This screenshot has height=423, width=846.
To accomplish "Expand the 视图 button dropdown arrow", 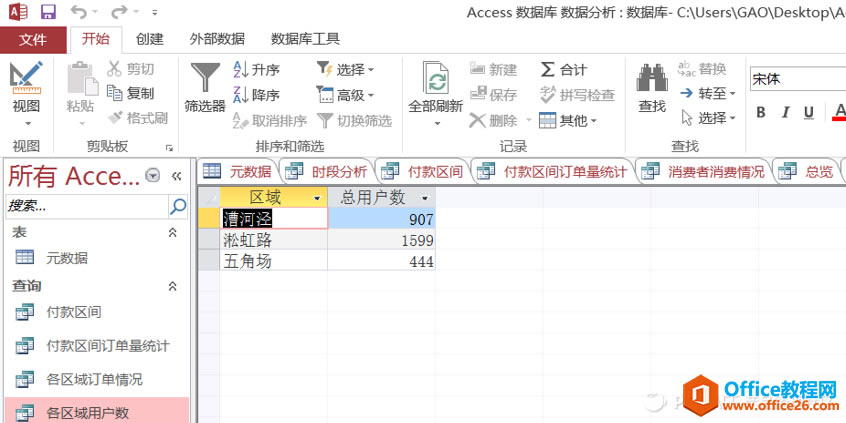I will [x=27, y=124].
